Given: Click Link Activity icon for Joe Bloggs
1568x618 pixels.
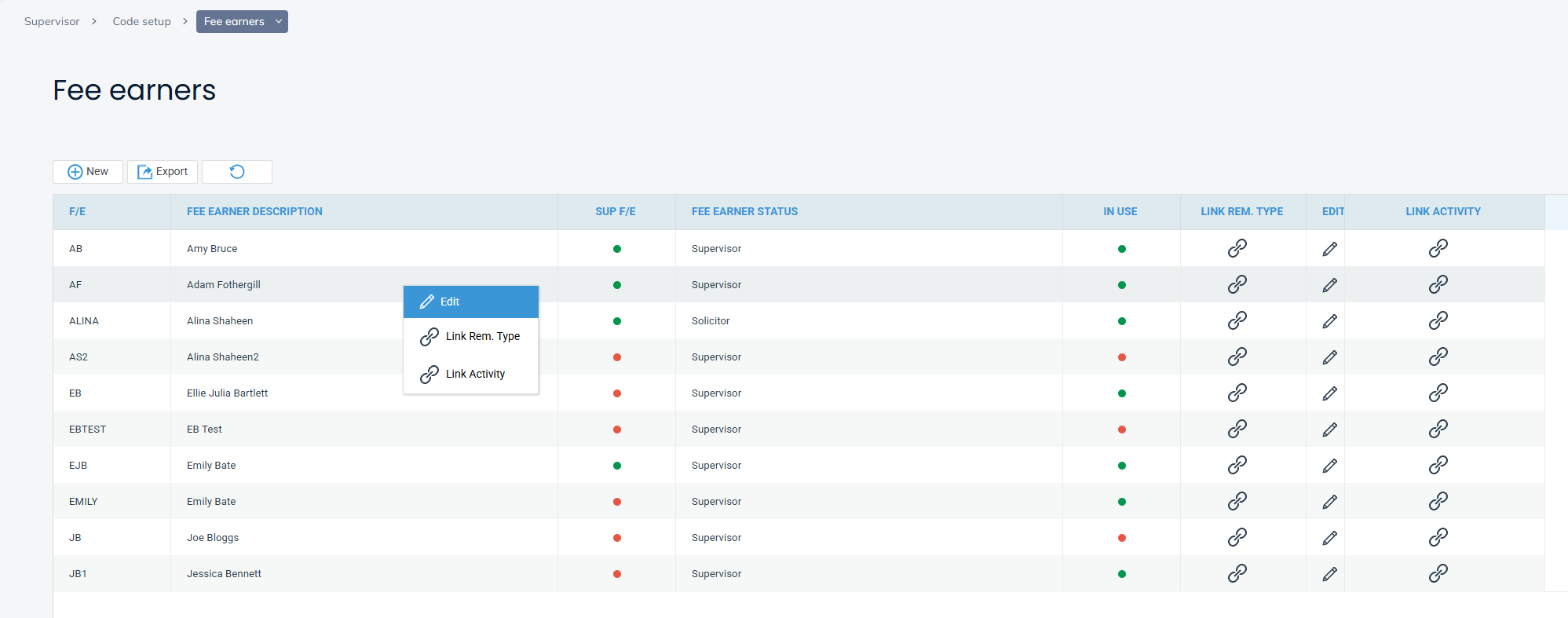Looking at the screenshot, I should (x=1438, y=537).
